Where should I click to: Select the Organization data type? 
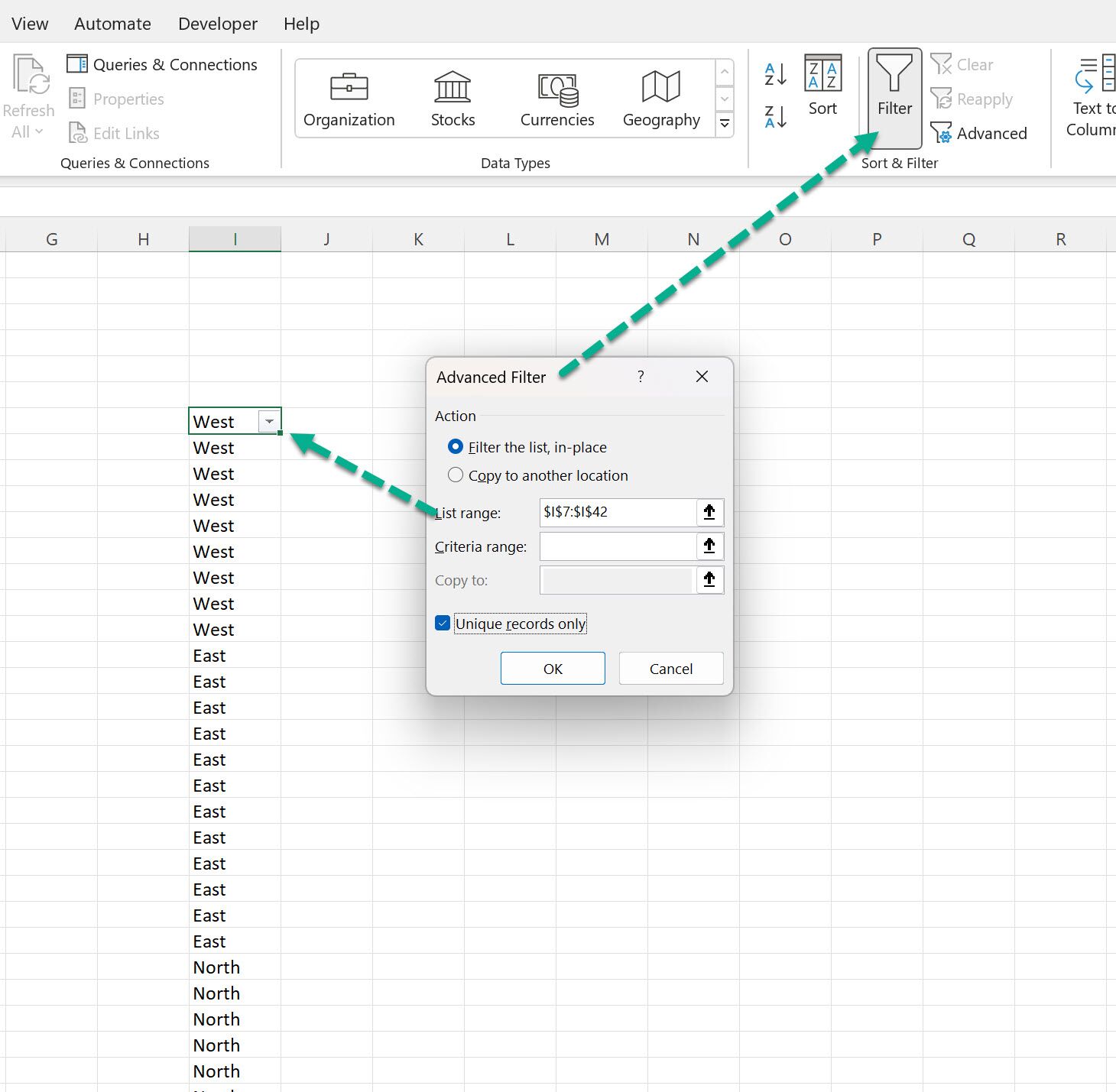349,99
